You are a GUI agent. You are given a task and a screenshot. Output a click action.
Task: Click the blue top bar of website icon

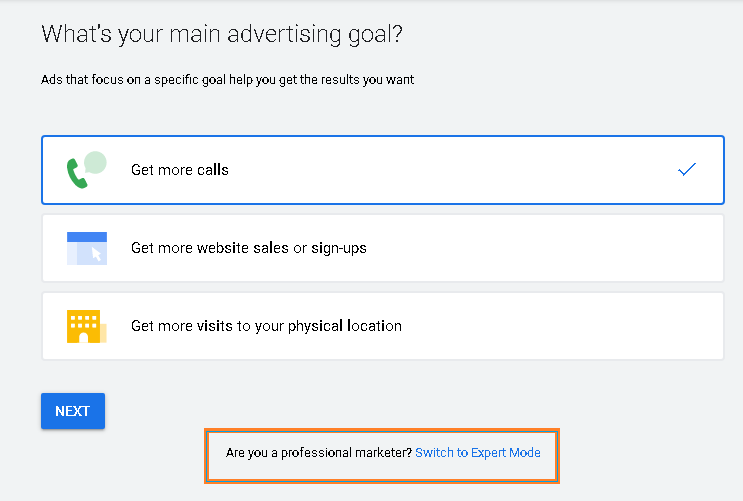click(x=87, y=237)
